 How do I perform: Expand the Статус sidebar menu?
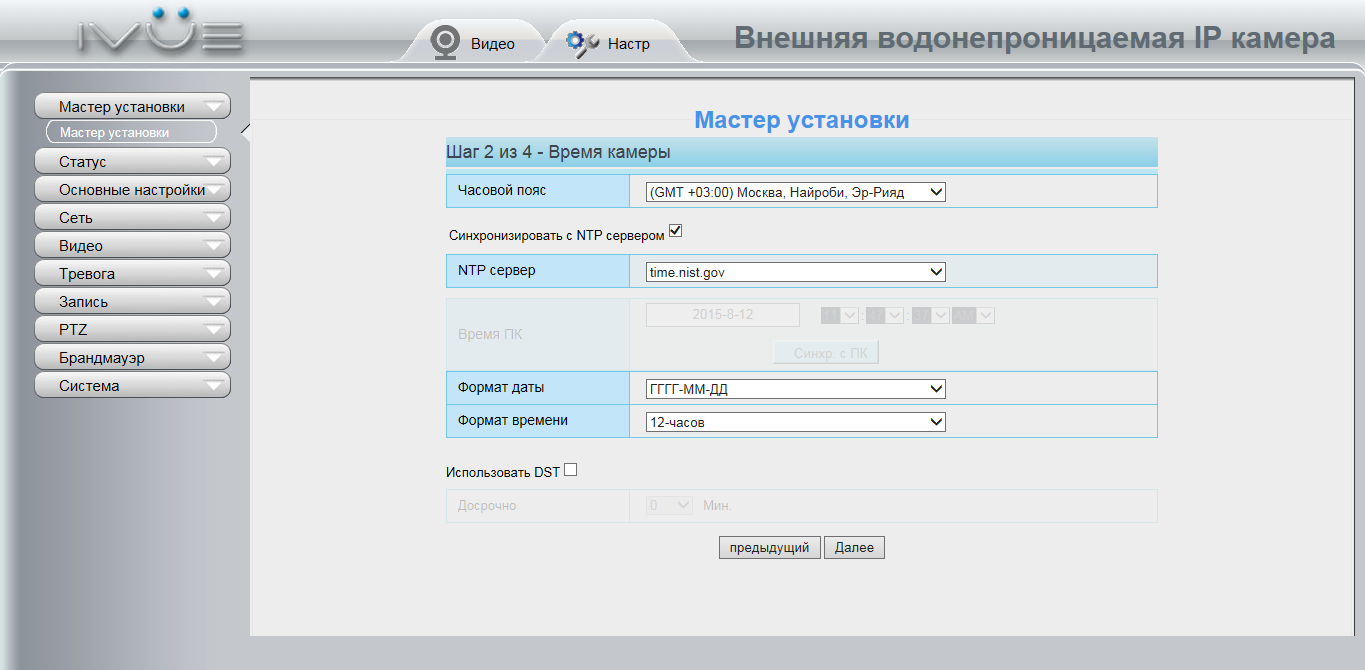point(132,161)
